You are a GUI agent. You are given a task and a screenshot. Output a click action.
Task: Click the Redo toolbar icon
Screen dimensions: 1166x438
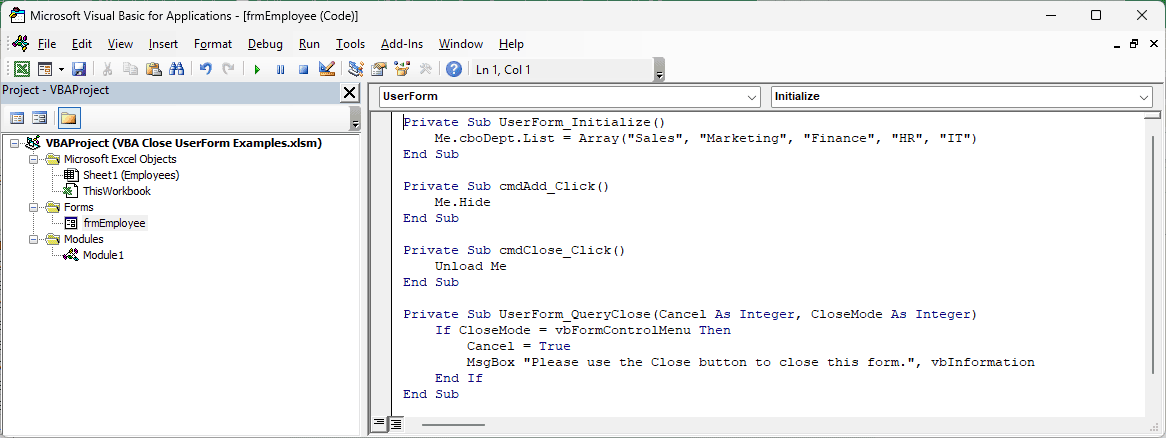pyautogui.click(x=228, y=70)
